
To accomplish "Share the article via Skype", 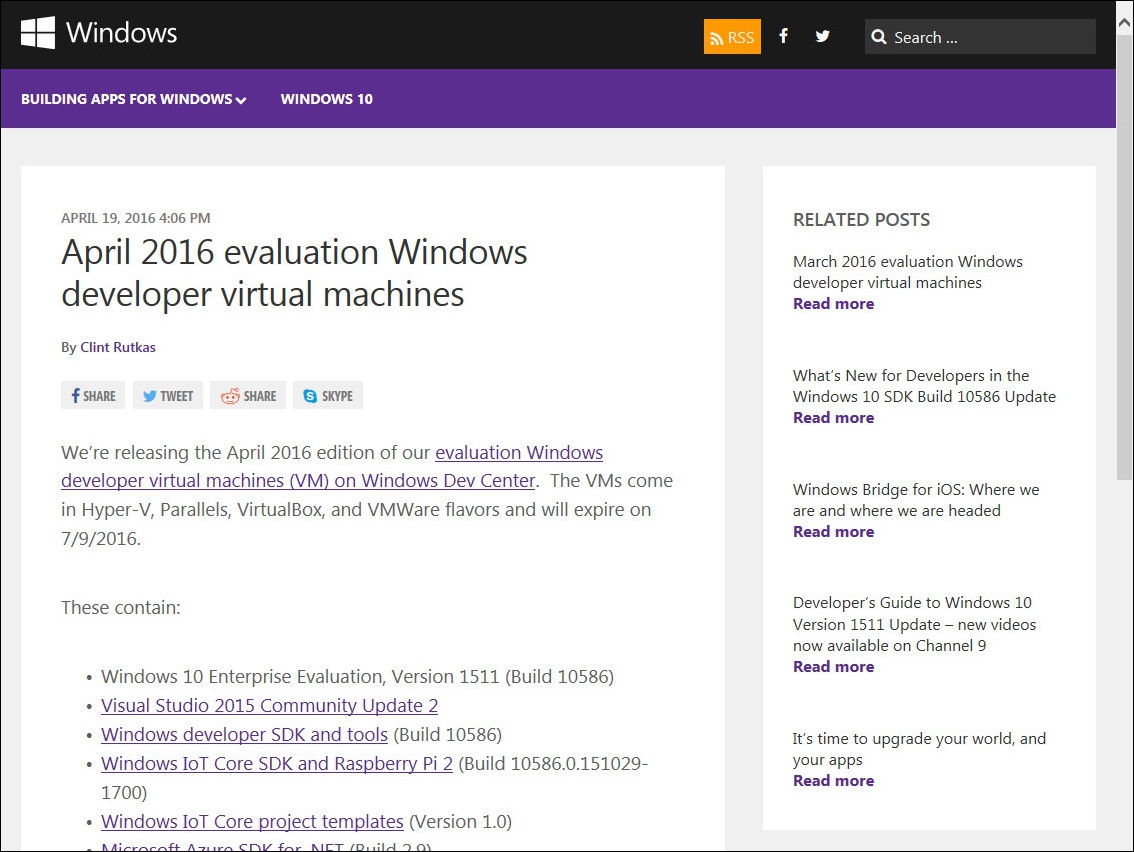I will pos(327,395).
